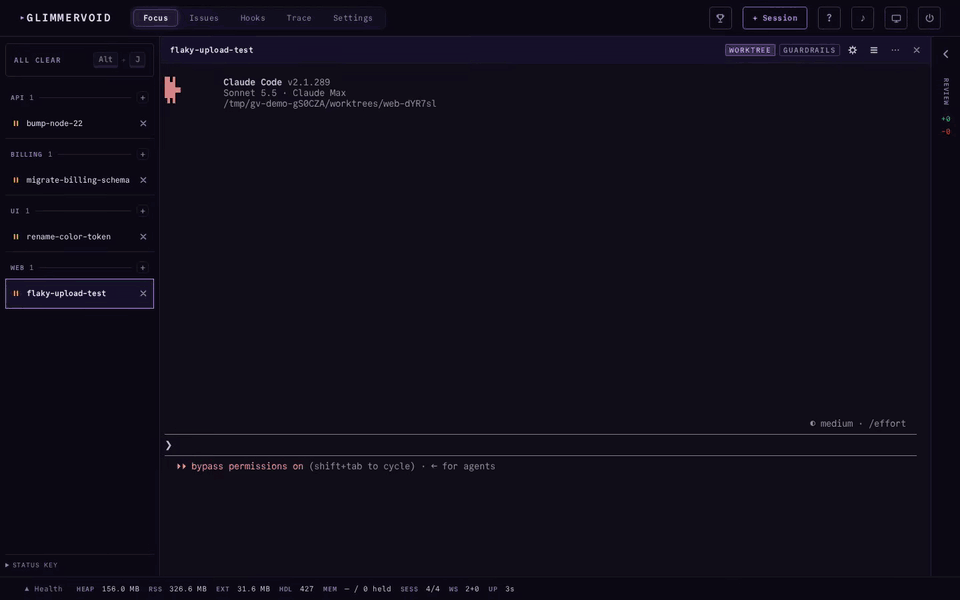This screenshot has width=960, height=600.
Task: Click the Glimmervoid logo
Action: click(x=66, y=18)
